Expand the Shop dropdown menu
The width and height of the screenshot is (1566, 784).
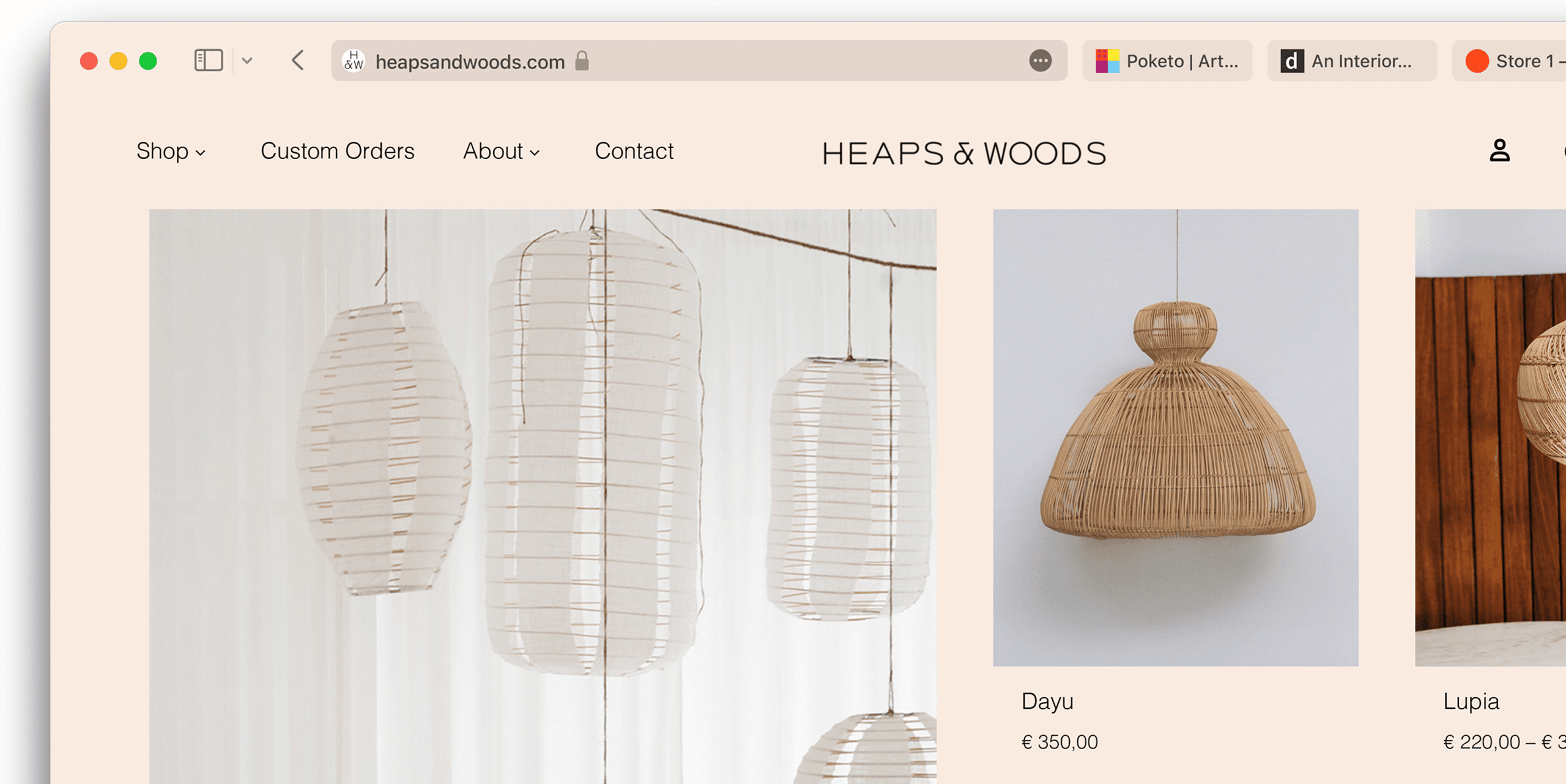coord(171,151)
